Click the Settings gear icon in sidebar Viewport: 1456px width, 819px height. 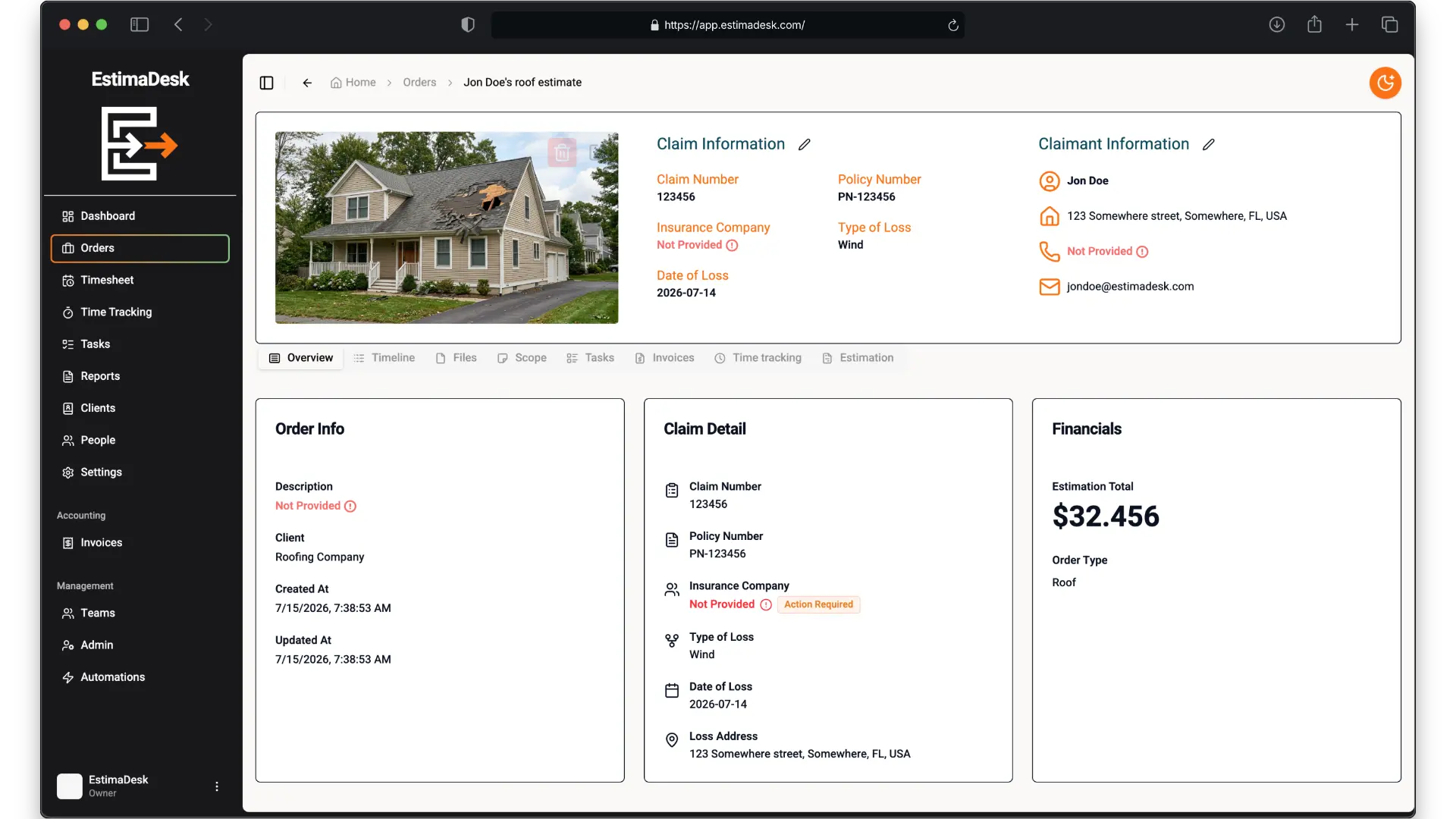(67, 472)
